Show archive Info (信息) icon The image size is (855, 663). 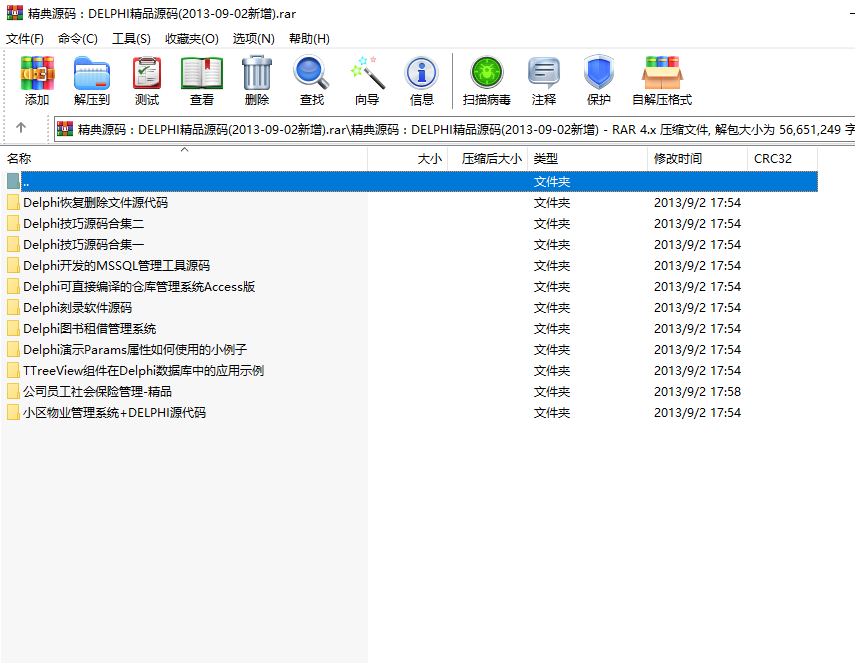point(422,80)
